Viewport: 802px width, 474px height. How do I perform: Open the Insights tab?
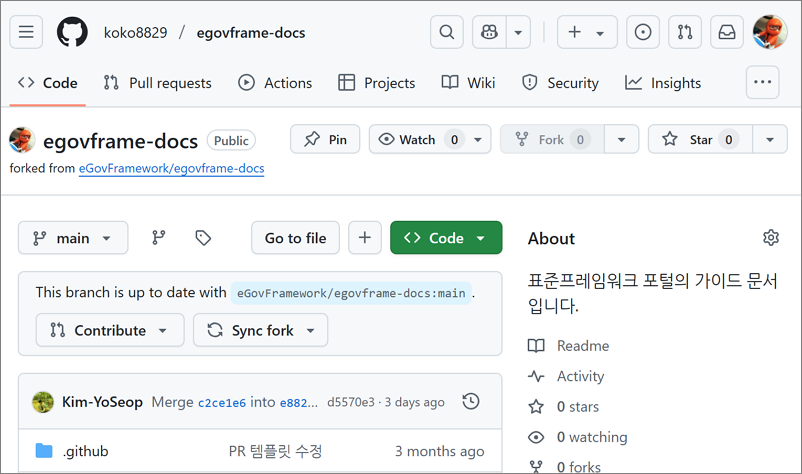tap(662, 83)
